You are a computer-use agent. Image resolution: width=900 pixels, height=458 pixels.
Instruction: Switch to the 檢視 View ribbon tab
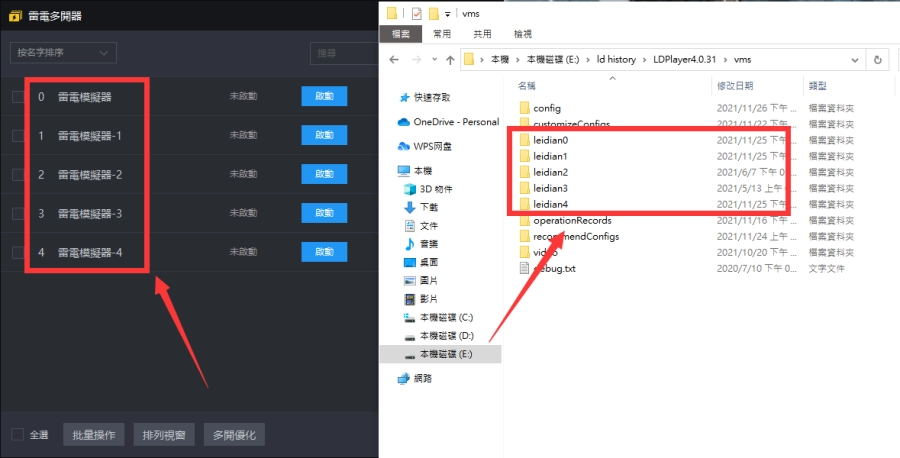coord(522,34)
